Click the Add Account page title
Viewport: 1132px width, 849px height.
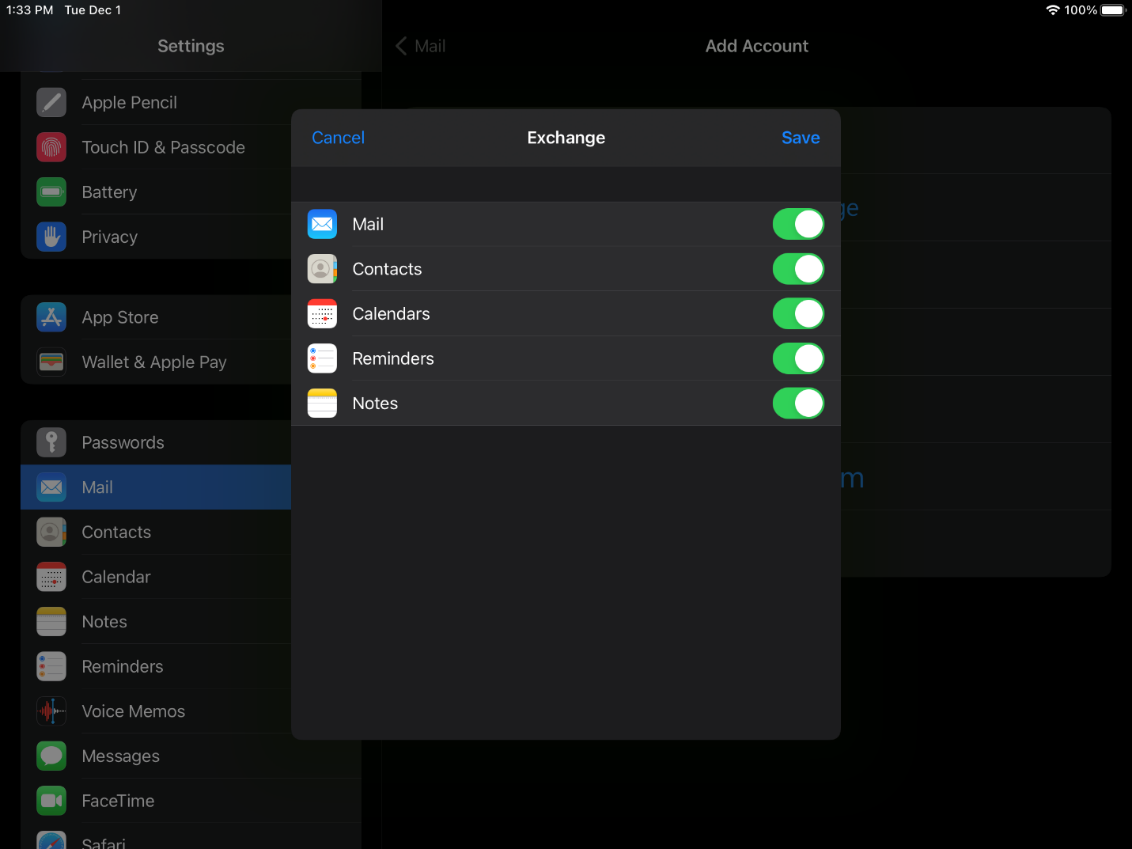coord(757,45)
